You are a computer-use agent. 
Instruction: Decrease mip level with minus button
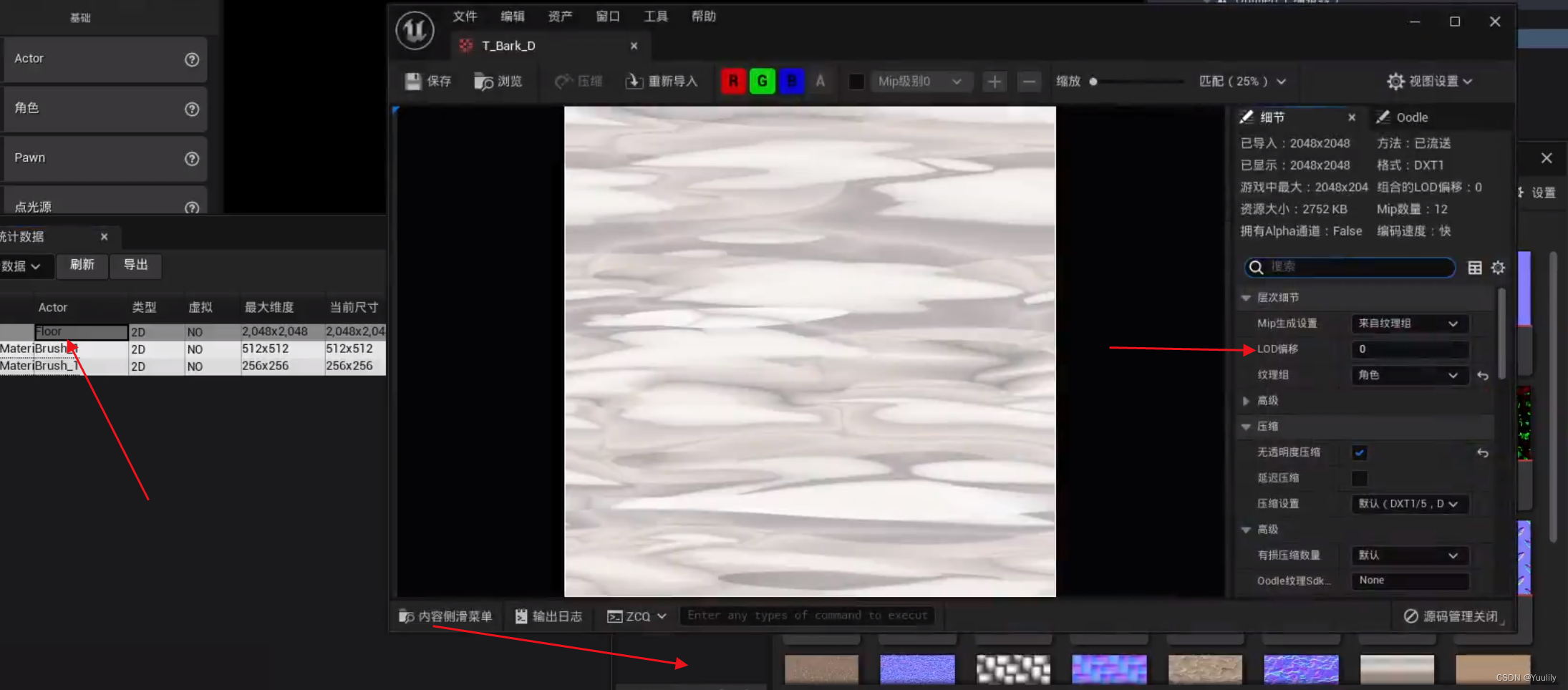coord(1029,82)
